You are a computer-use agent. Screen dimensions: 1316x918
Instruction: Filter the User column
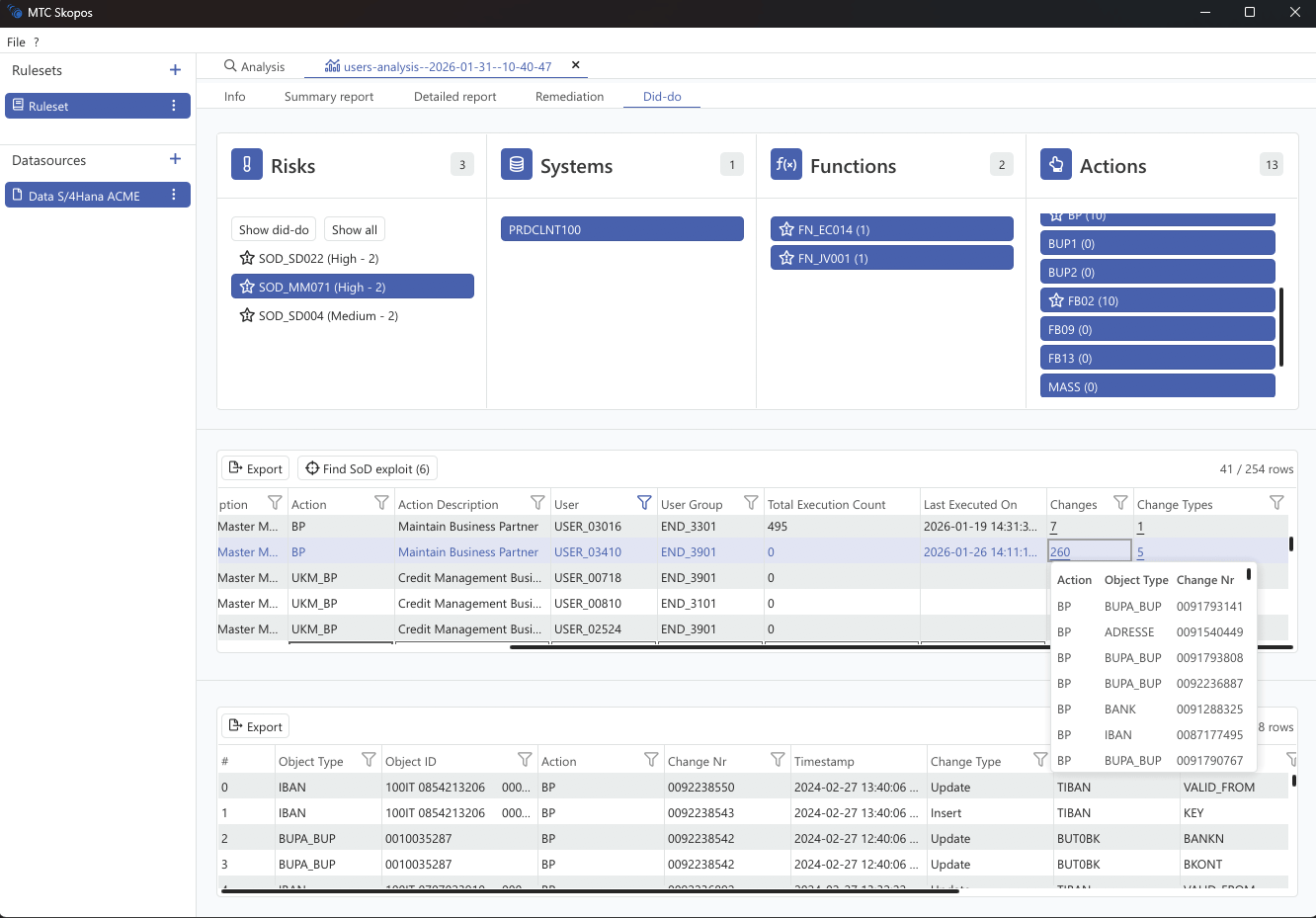click(x=644, y=503)
